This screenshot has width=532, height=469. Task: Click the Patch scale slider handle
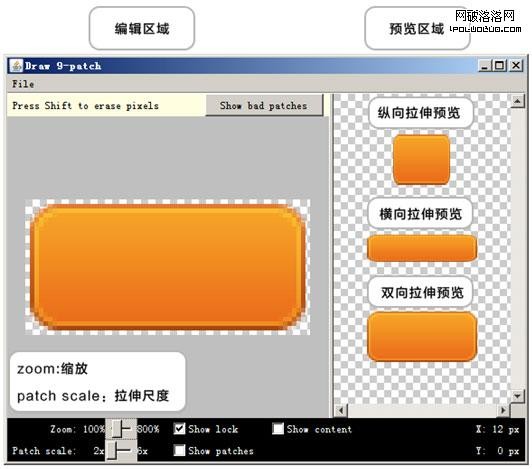[x=112, y=451]
